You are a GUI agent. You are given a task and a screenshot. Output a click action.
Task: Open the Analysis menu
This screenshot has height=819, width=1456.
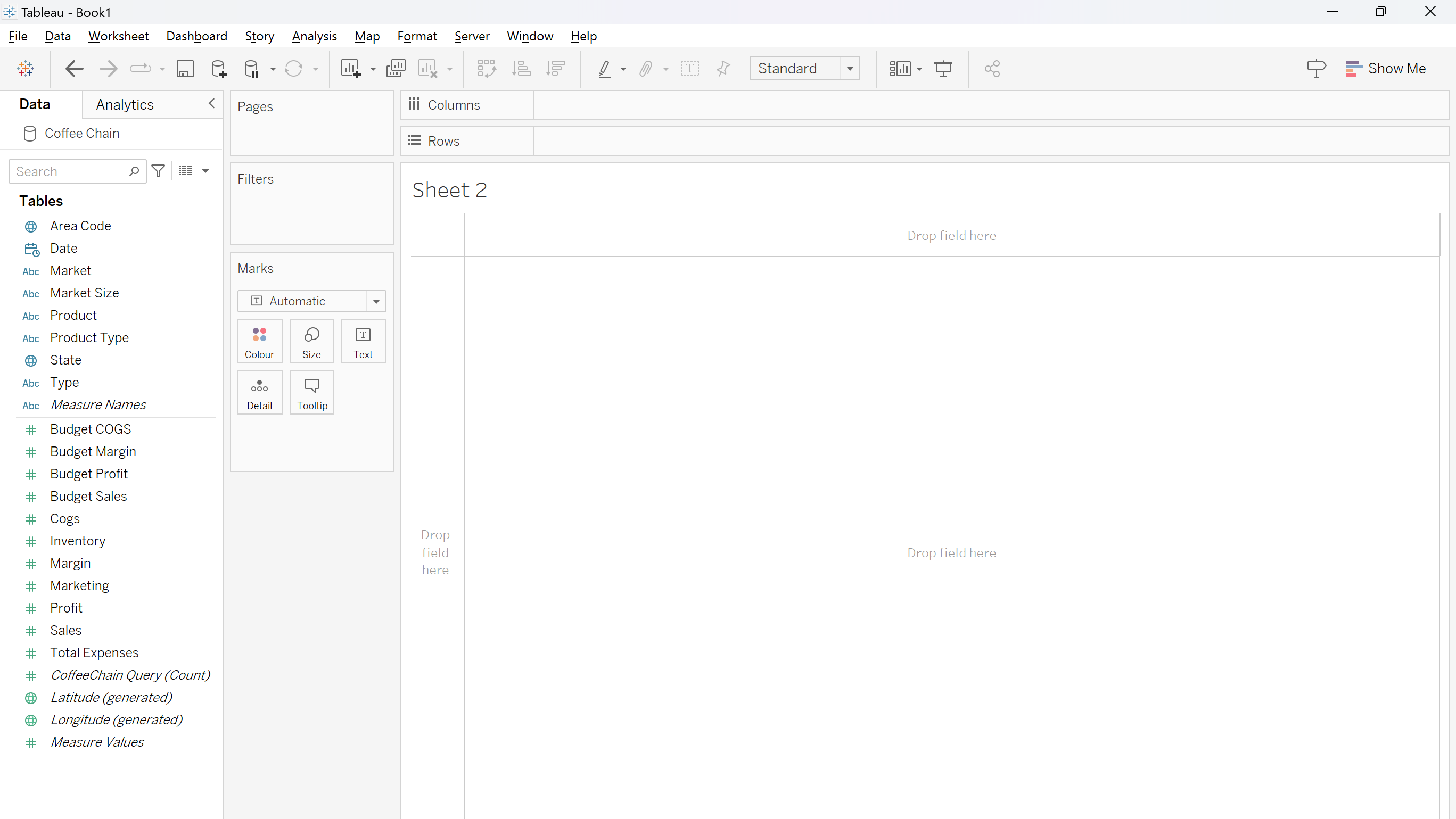[x=314, y=36]
